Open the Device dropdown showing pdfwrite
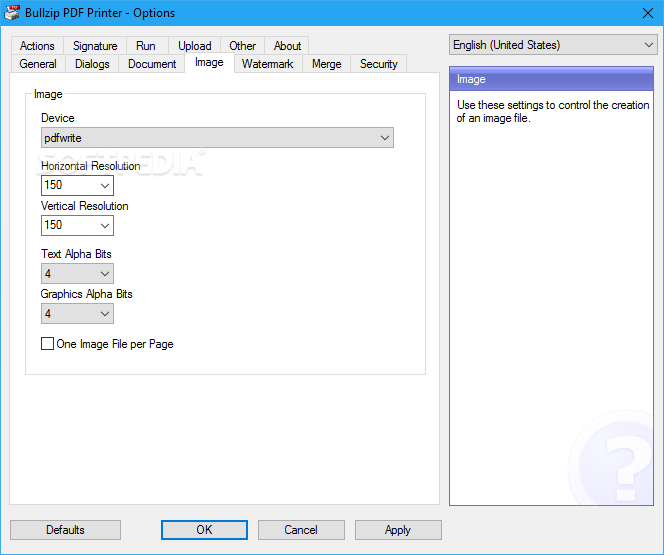Image resolution: width=664 pixels, height=555 pixels. click(217, 138)
